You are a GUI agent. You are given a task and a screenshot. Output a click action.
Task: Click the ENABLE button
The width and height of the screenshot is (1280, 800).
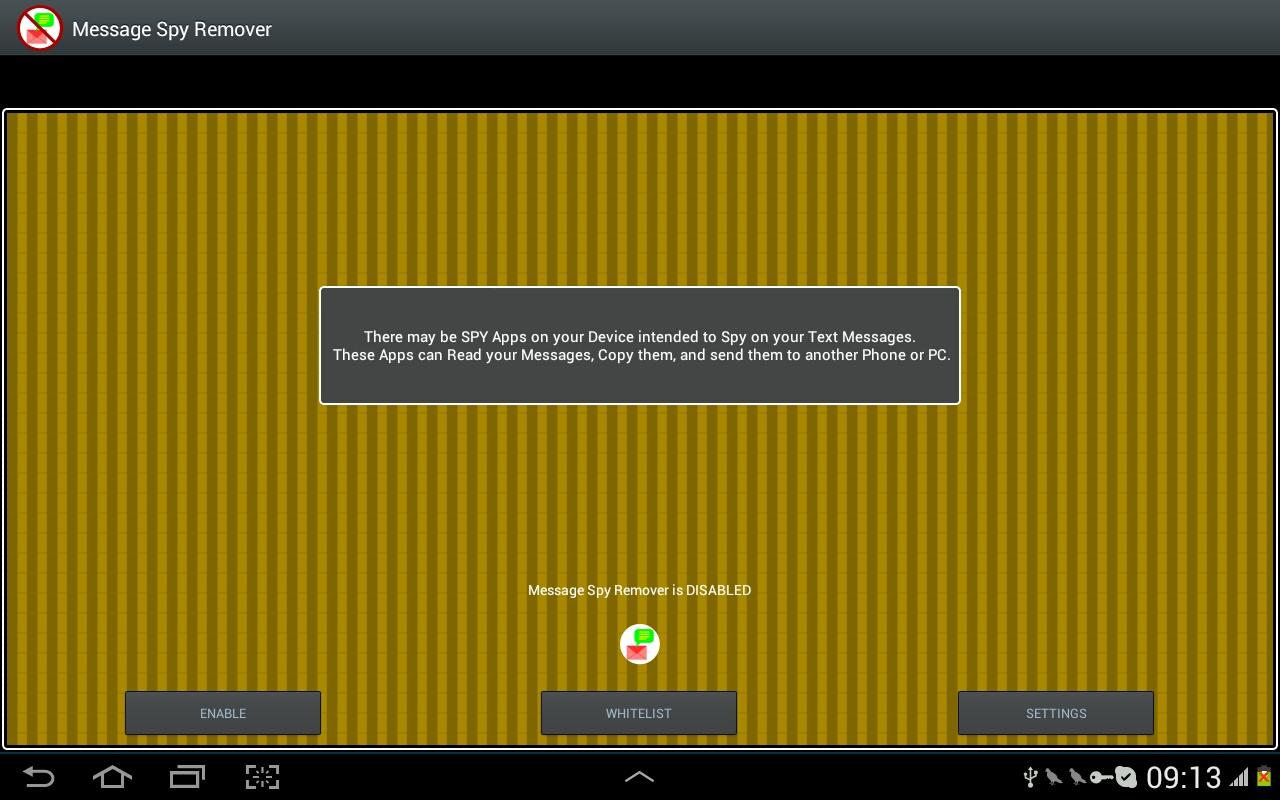pos(223,713)
